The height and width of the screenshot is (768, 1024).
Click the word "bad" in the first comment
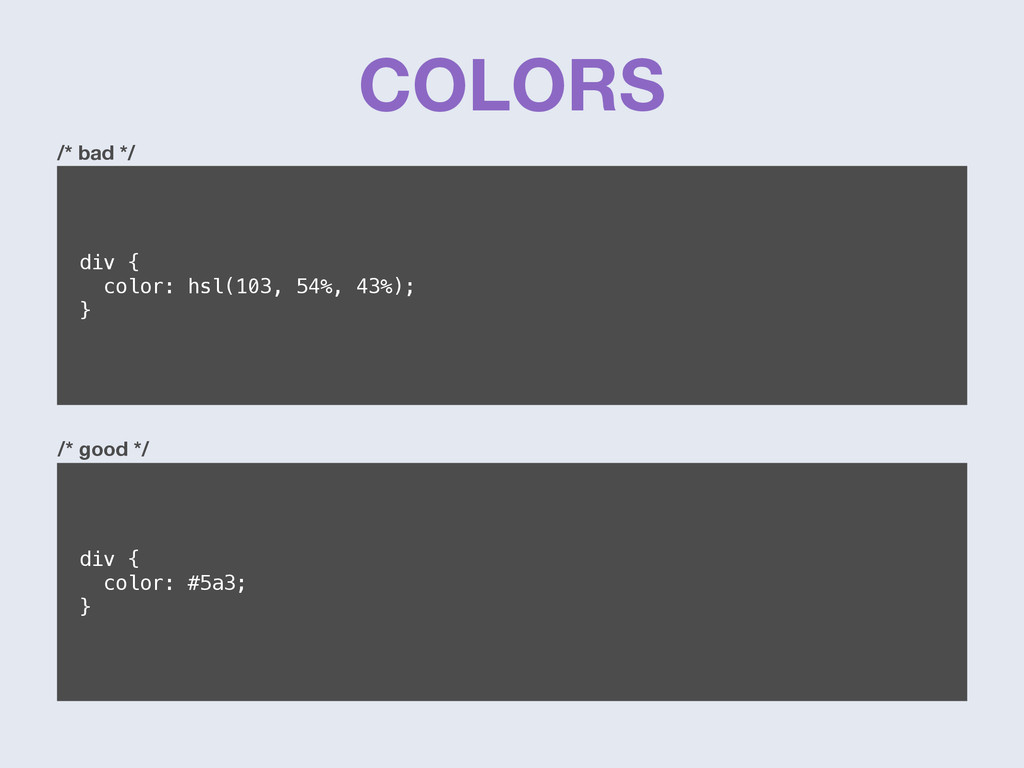(x=96, y=153)
